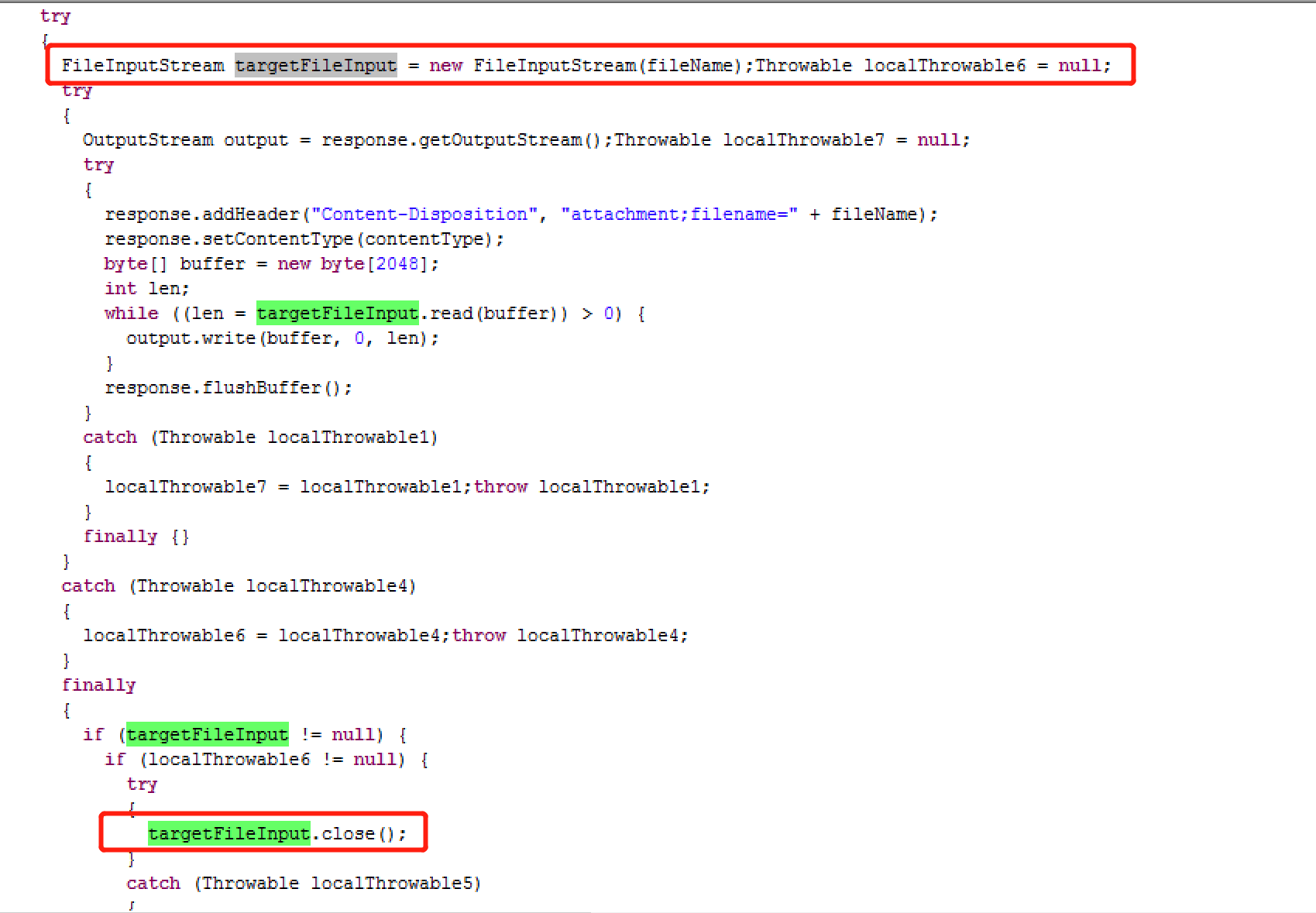
Task: Click the 'finally' keyword above the null check
Action: click(x=99, y=685)
